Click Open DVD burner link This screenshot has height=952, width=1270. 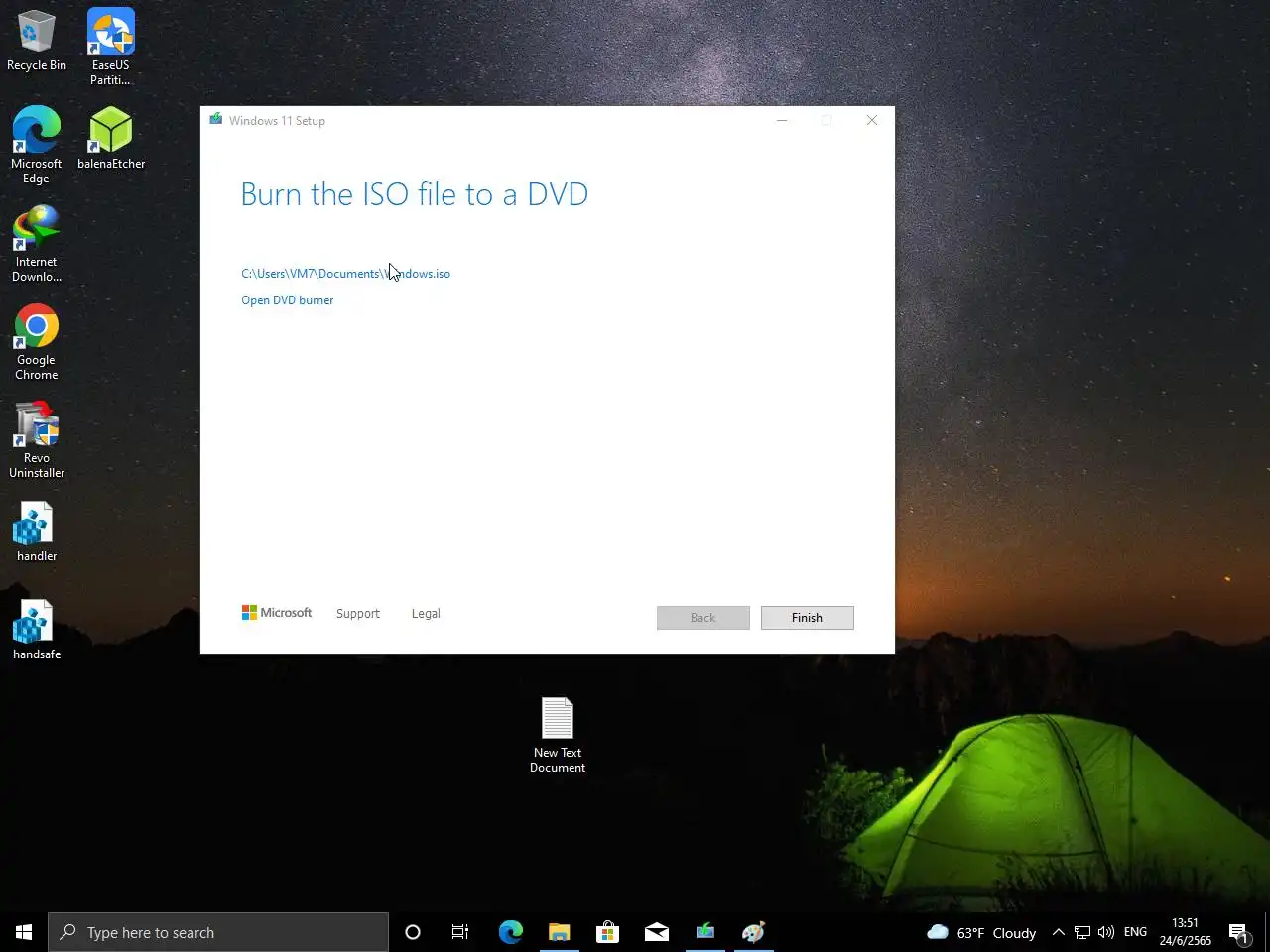(288, 300)
